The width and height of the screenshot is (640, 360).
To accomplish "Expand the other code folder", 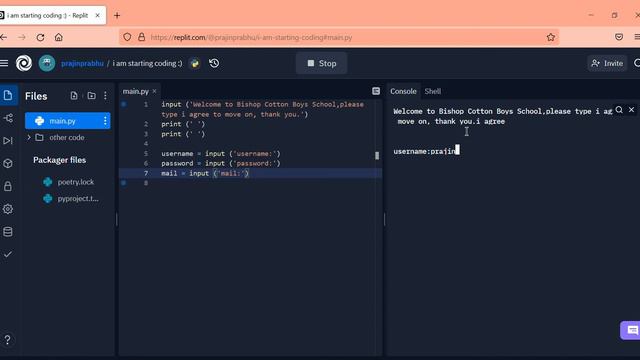I will point(29,138).
